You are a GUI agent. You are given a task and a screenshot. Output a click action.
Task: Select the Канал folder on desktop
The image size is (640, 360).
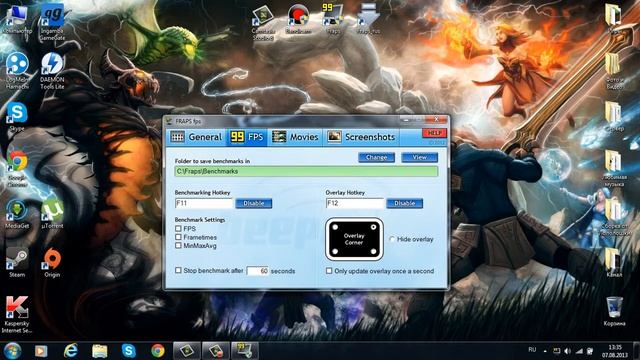[614, 263]
